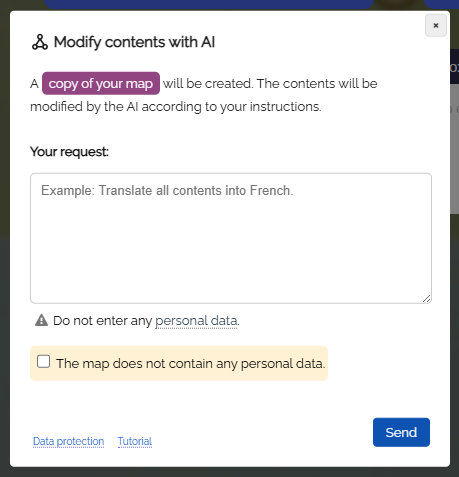Viewport: 459px width, 477px height.
Task: Check the no personal data checkbox
Action: pyautogui.click(x=44, y=362)
